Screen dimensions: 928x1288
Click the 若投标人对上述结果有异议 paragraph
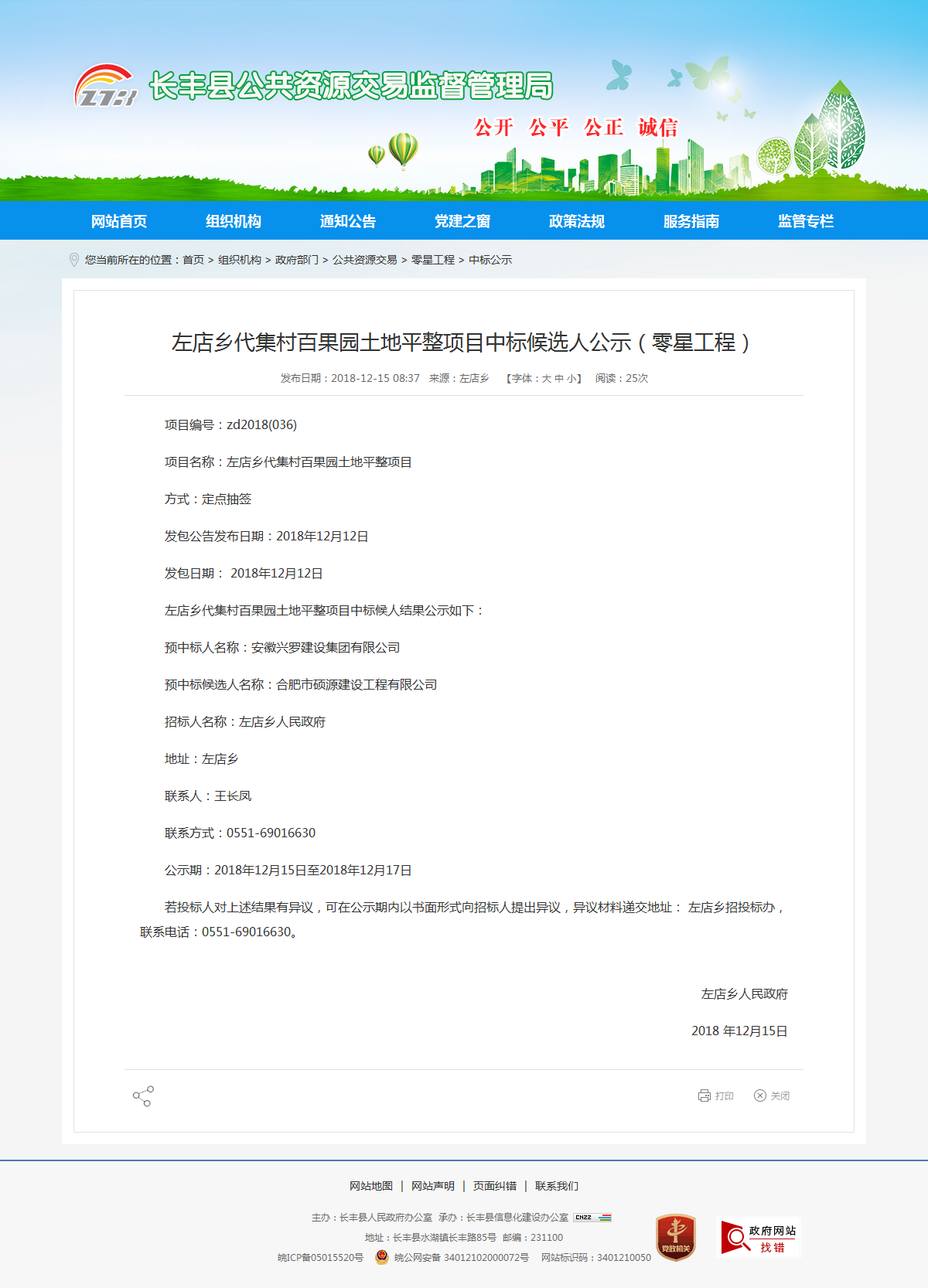pos(463,919)
